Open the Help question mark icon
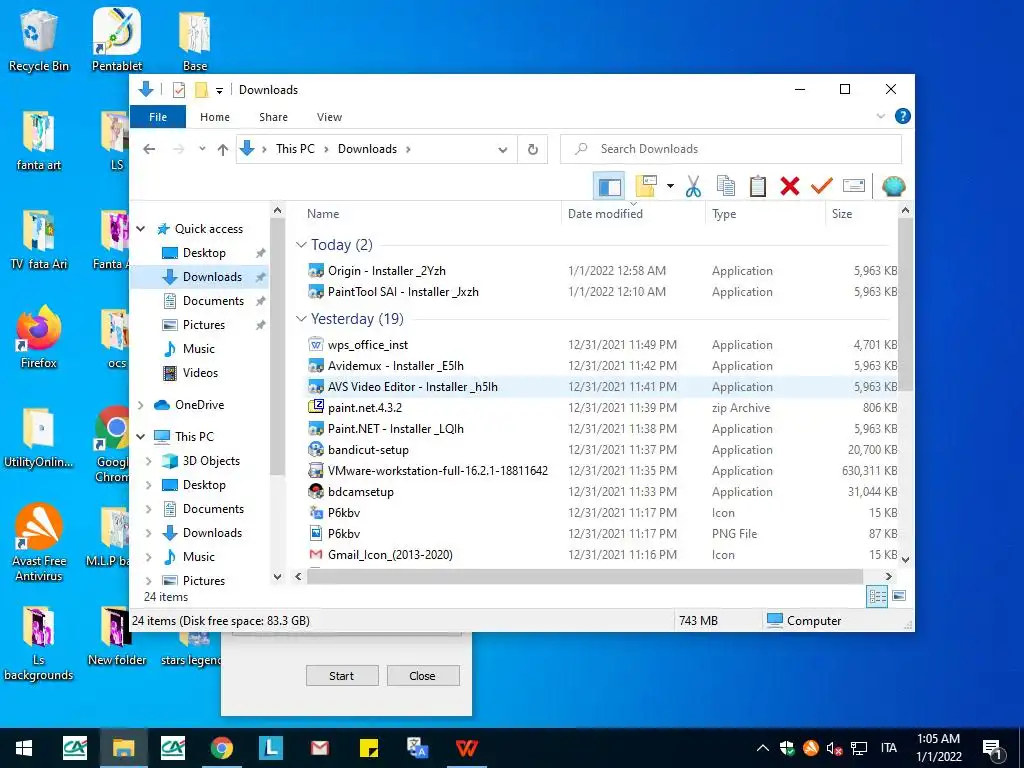 (x=903, y=116)
